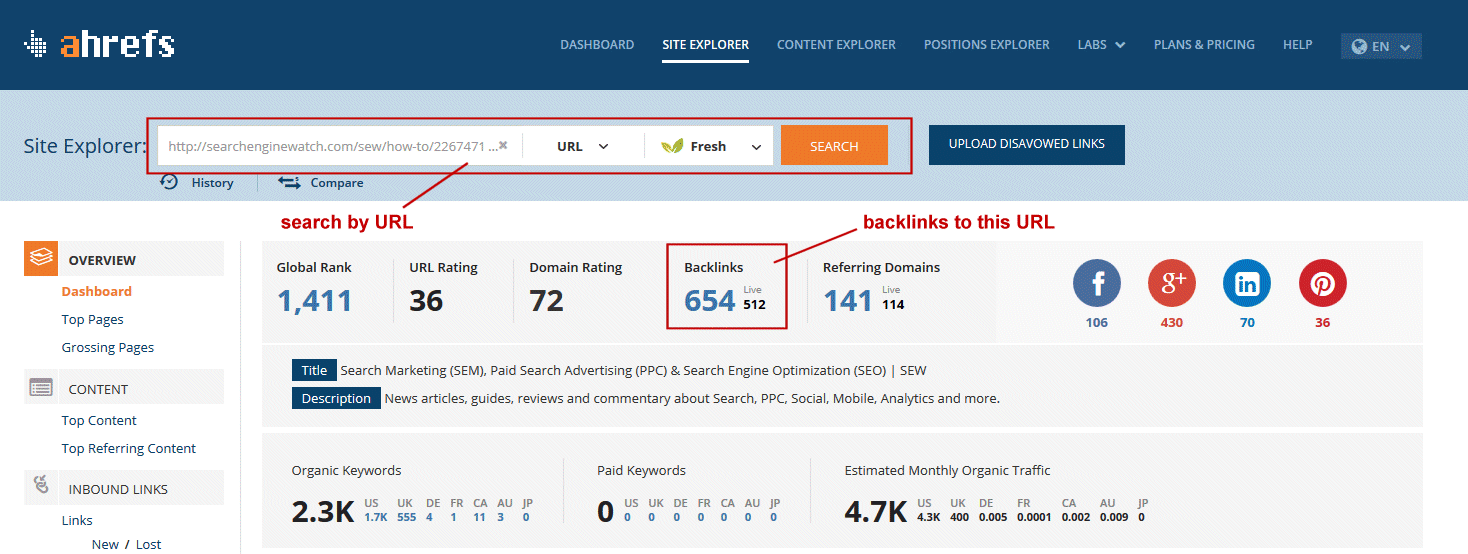Viewport: 1468px width, 554px height.
Task: Open the LinkedIn shares icon
Action: pos(1247,283)
